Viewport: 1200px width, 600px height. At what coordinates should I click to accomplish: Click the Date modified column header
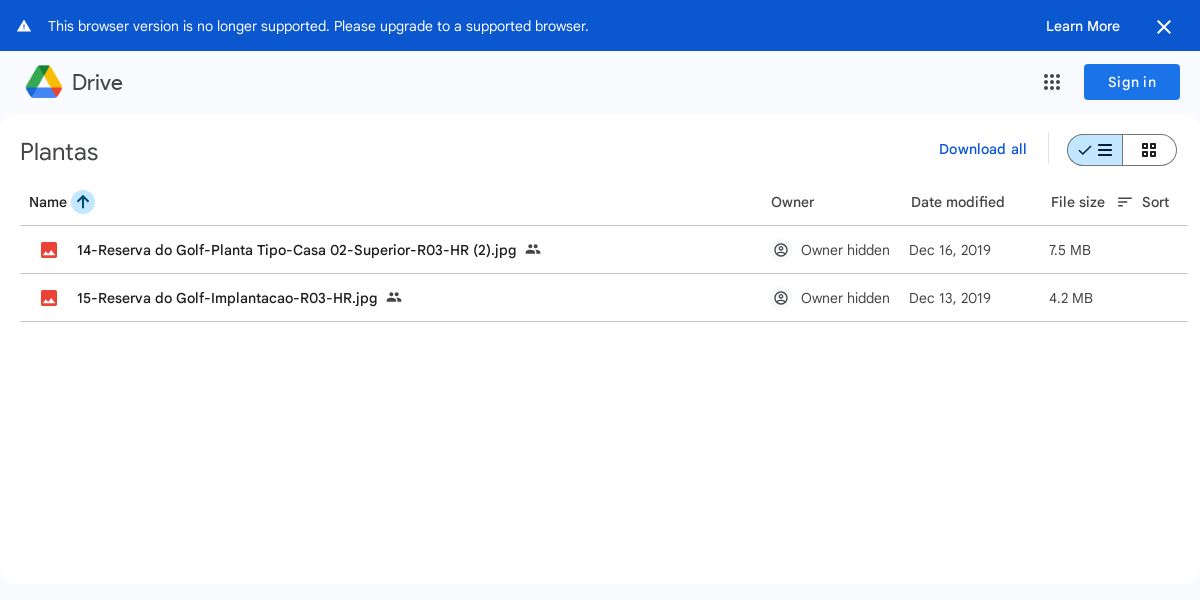tap(958, 202)
